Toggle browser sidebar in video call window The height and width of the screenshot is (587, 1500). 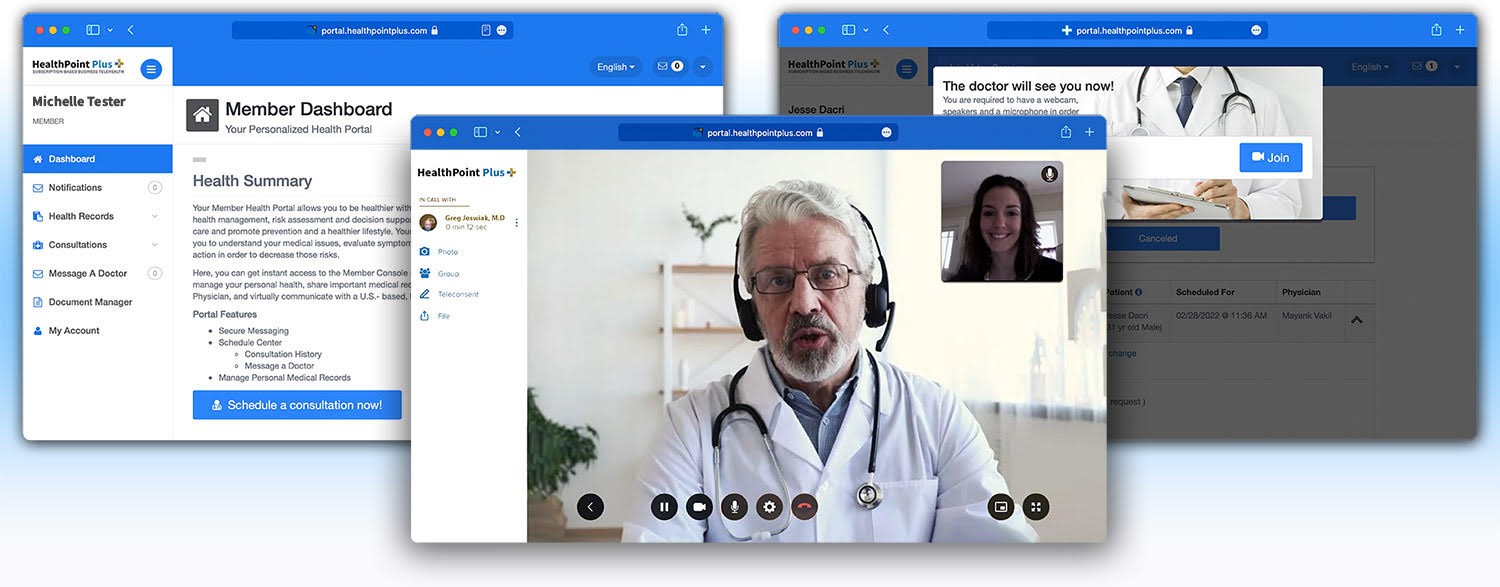coord(480,132)
